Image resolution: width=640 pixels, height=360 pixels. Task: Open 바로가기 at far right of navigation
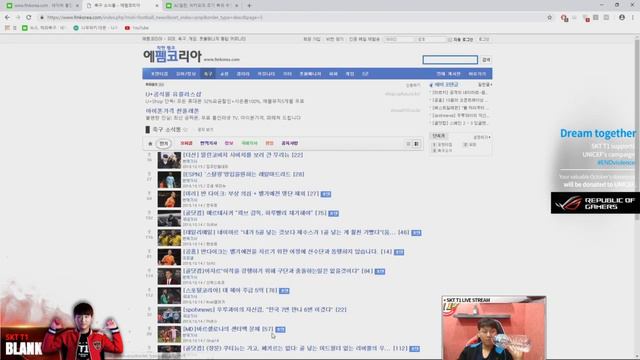pyautogui.click(x=477, y=74)
